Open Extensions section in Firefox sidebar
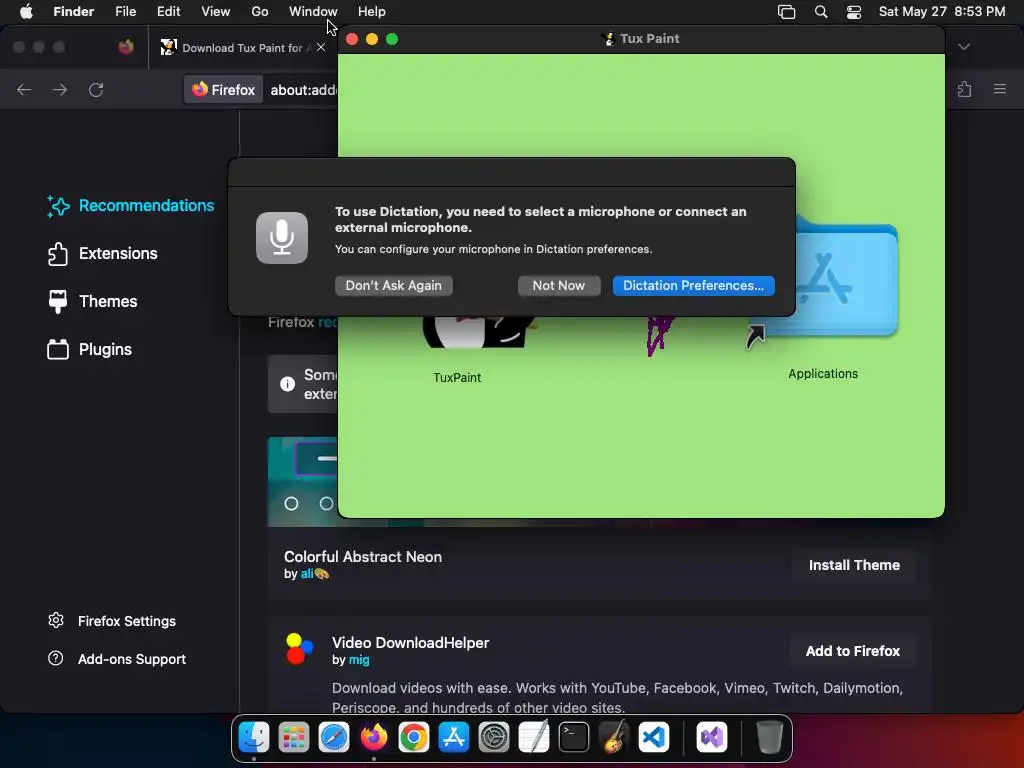 pos(103,253)
